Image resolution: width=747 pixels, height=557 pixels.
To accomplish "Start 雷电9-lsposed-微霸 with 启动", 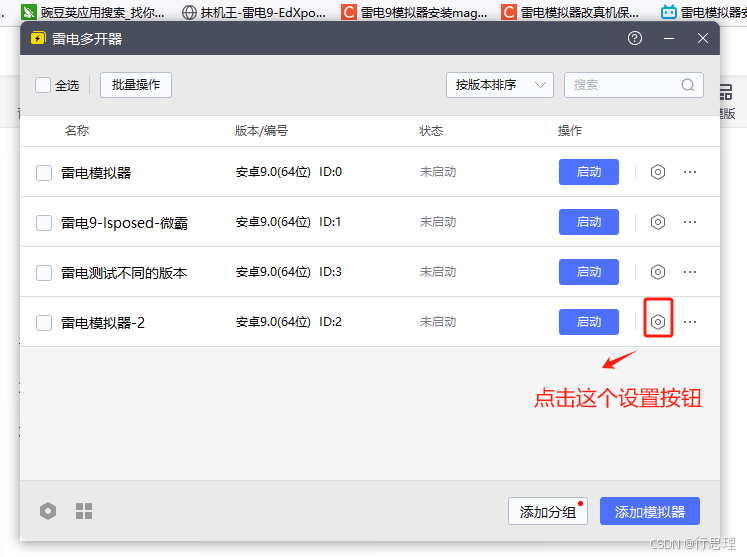I will coord(589,222).
